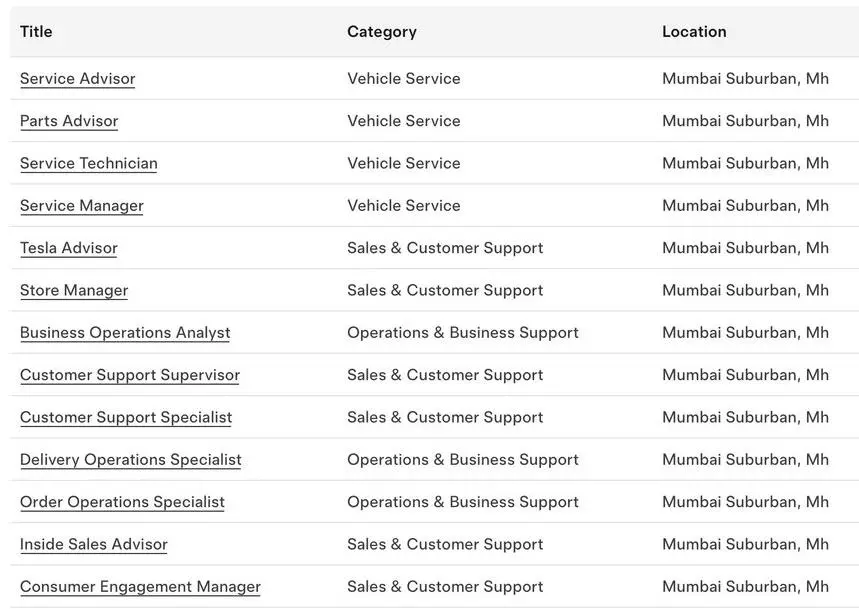Click the category cell for Business Operations Analyst

pos(463,333)
